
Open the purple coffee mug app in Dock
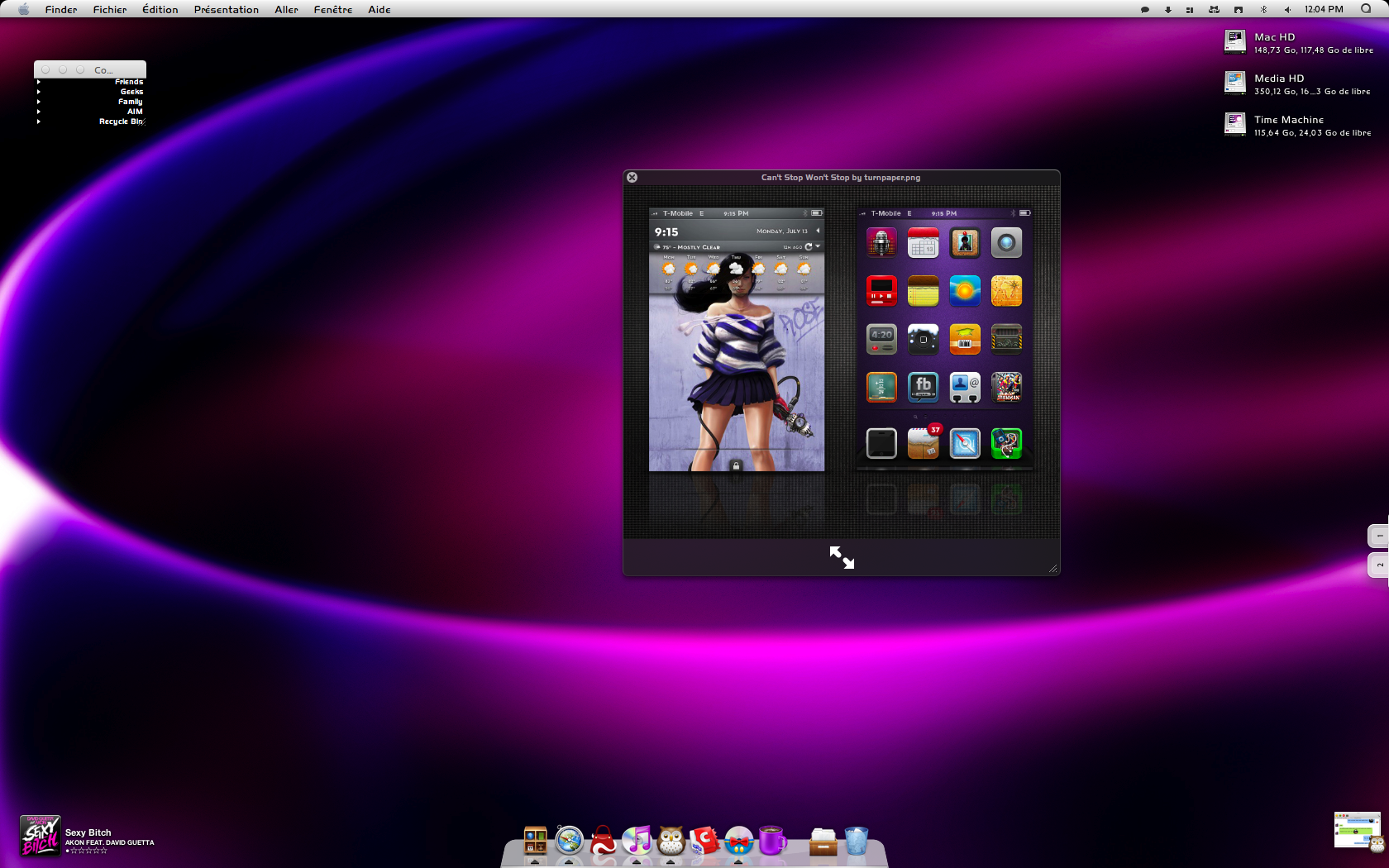pyautogui.click(x=772, y=841)
